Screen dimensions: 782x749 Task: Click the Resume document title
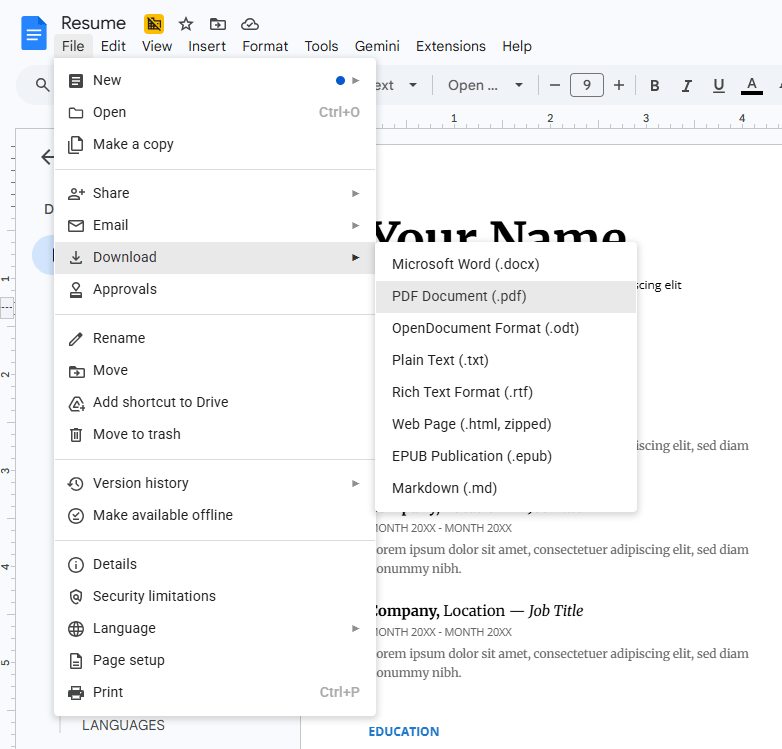point(93,23)
